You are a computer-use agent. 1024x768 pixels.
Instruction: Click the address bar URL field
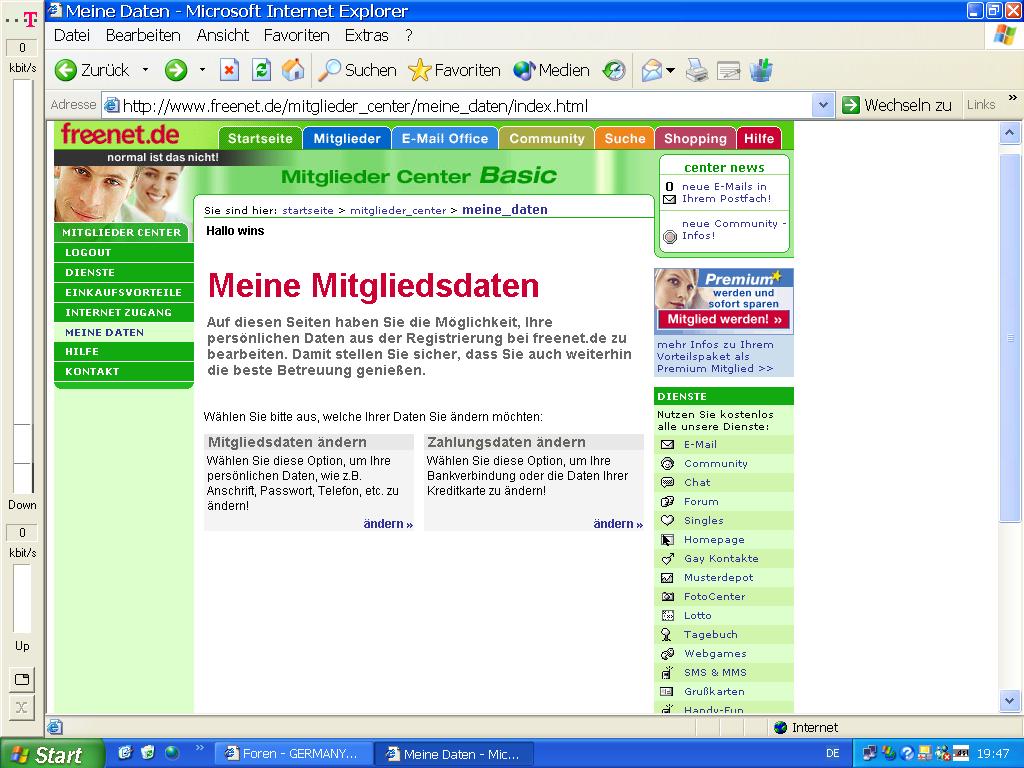coord(457,105)
